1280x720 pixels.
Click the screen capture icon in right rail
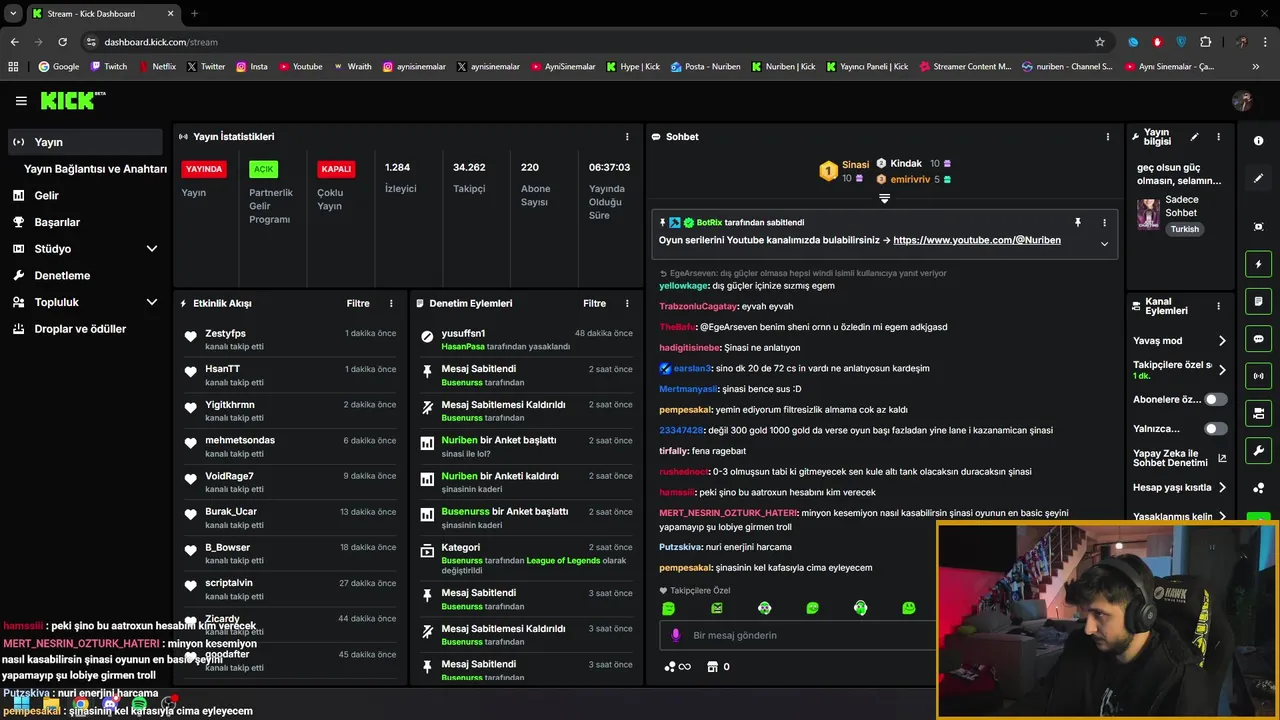coord(1258,226)
